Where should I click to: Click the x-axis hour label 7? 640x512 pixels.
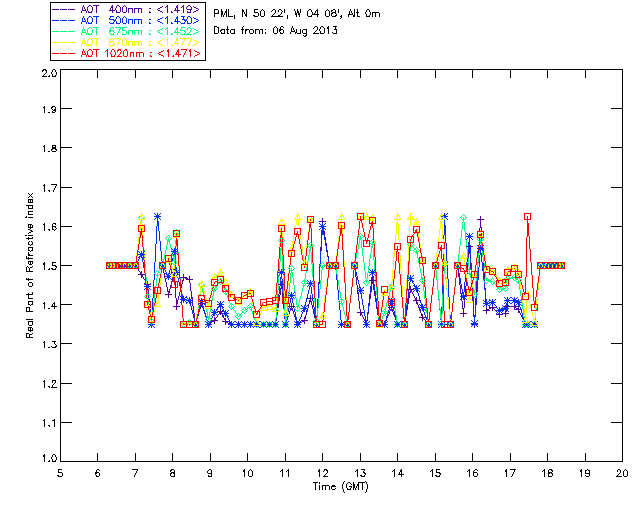pos(135,473)
